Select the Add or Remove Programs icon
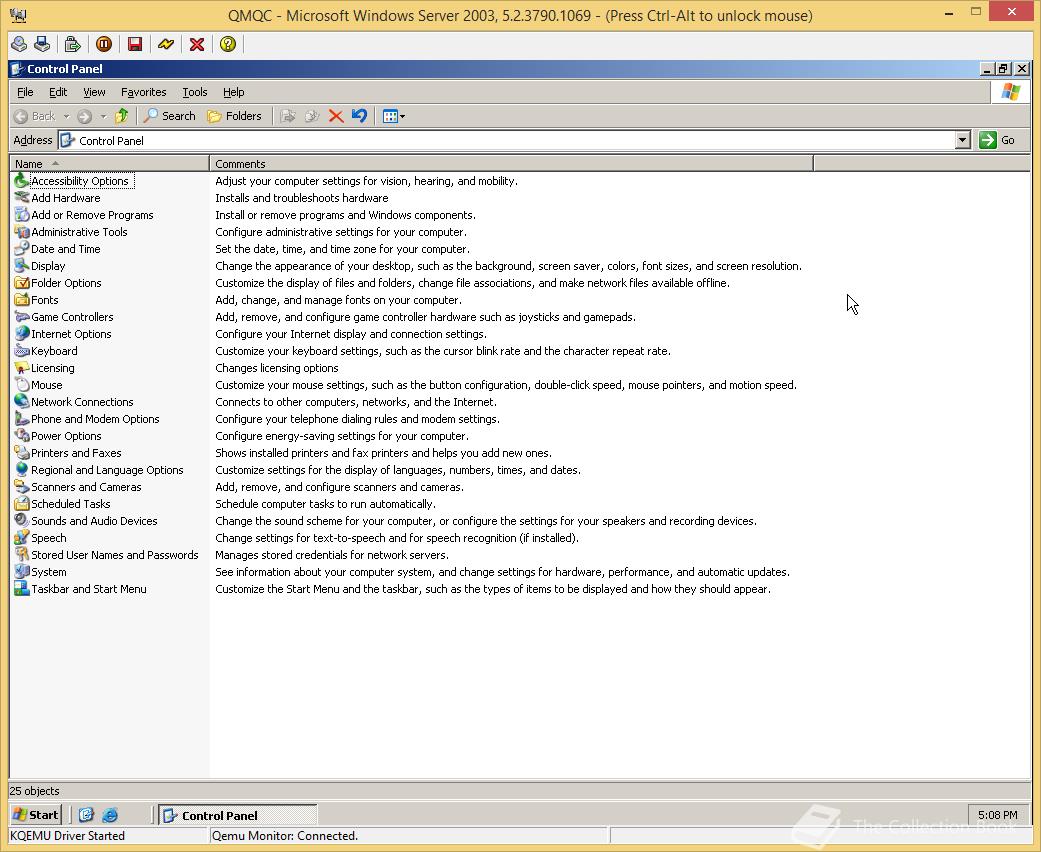Image resolution: width=1041 pixels, height=852 pixels. (21, 214)
